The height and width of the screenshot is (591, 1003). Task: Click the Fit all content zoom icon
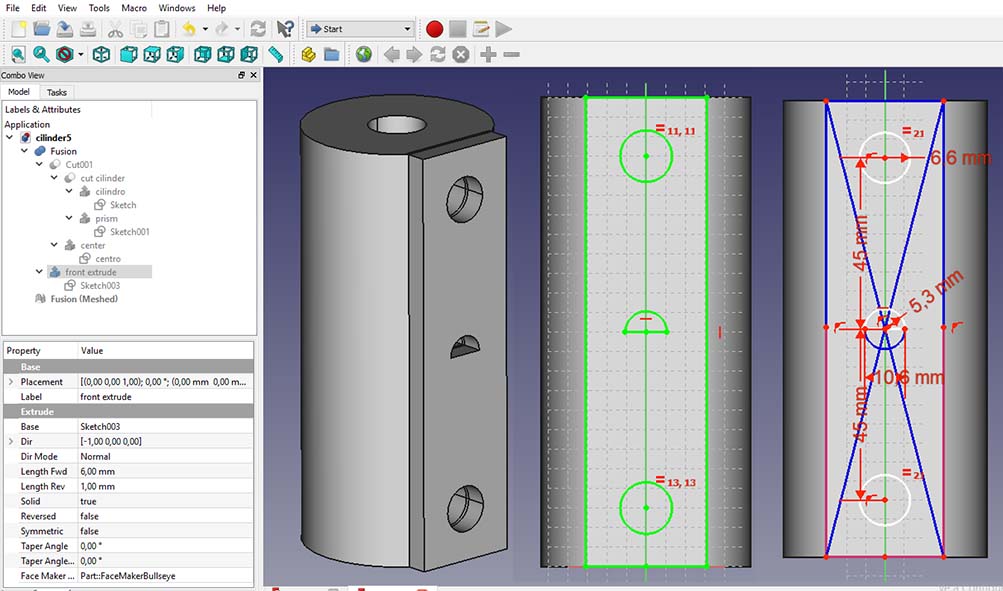click(x=18, y=54)
